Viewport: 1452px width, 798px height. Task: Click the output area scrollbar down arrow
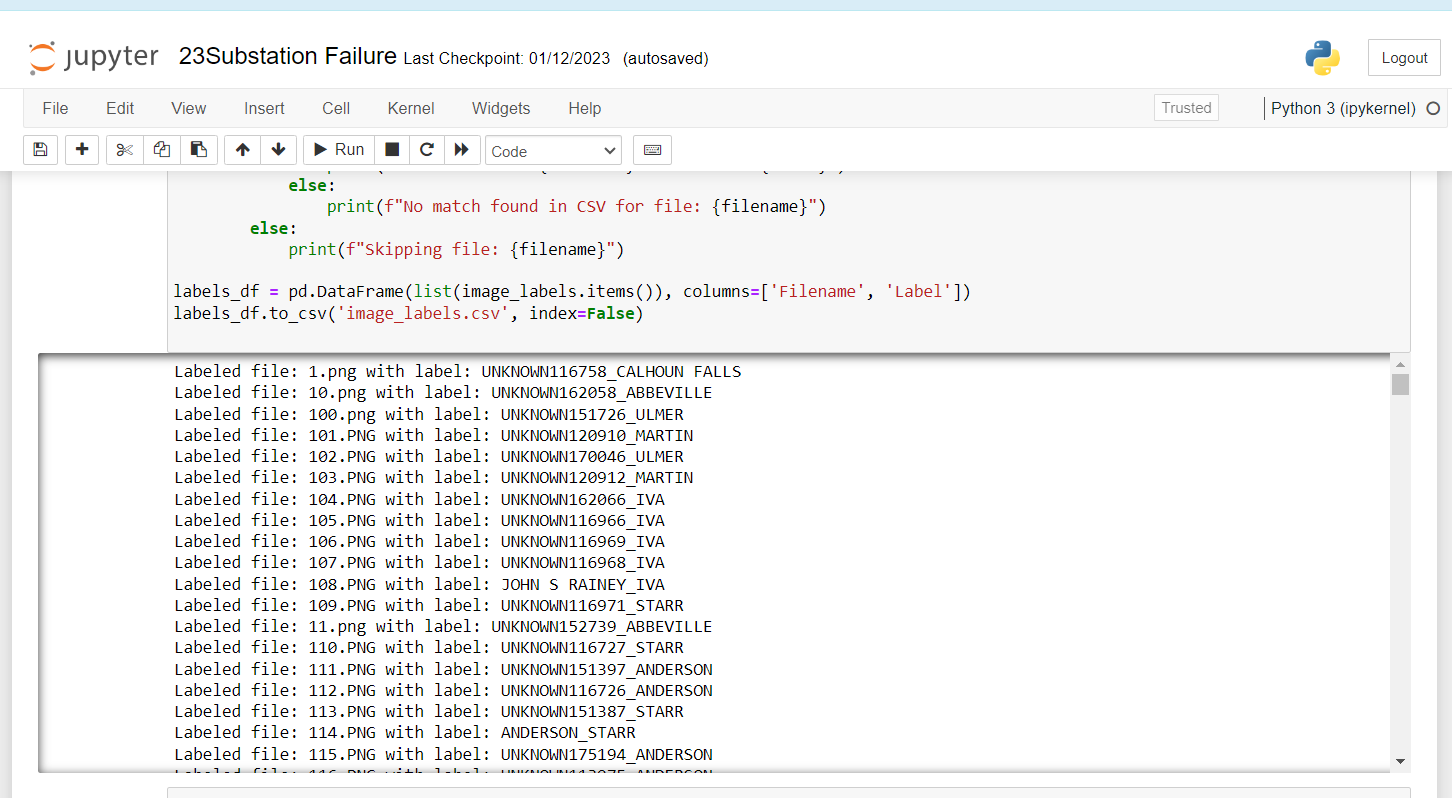point(1401,760)
